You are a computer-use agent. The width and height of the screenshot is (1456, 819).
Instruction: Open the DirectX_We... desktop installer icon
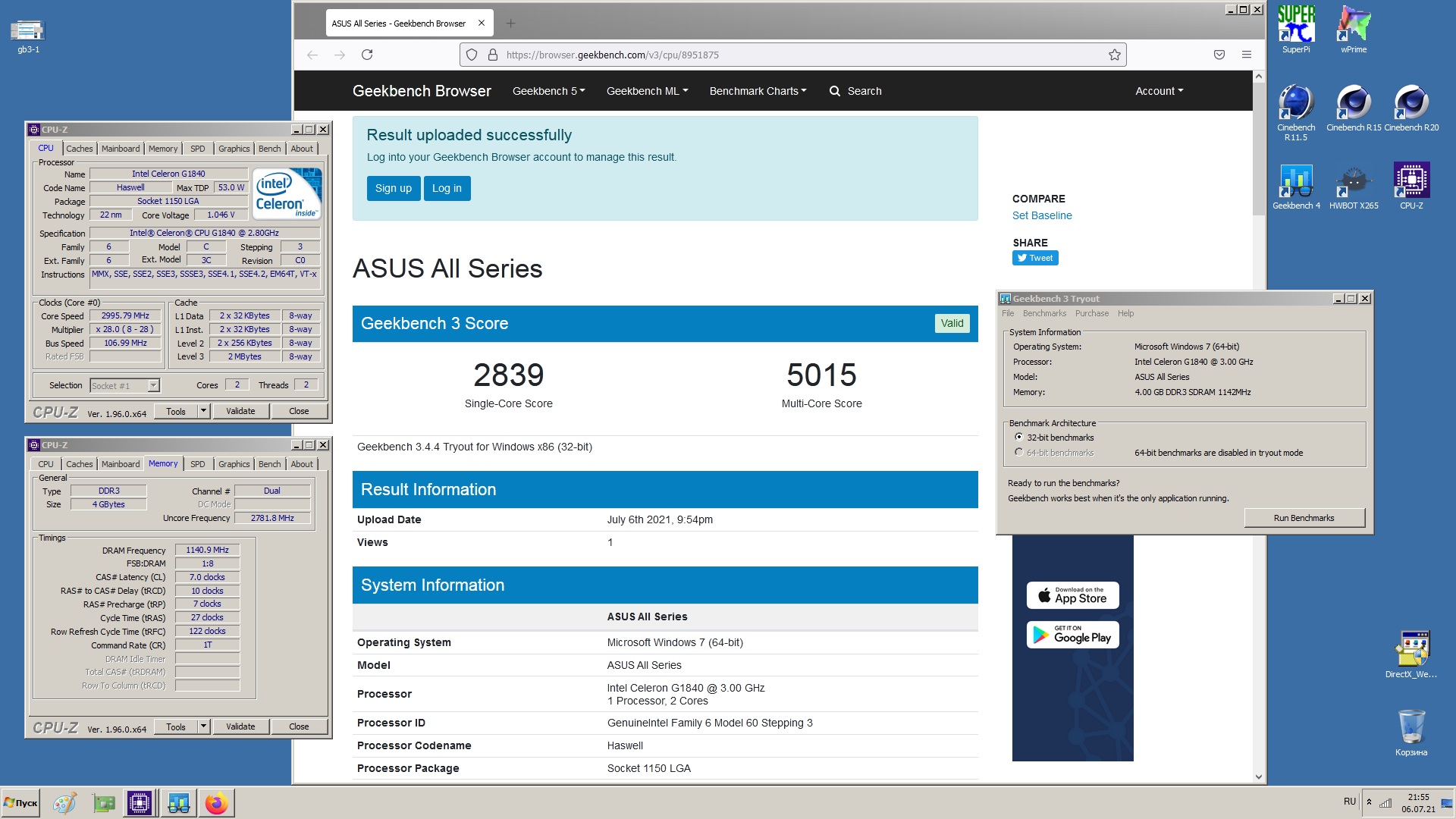coord(1411,654)
